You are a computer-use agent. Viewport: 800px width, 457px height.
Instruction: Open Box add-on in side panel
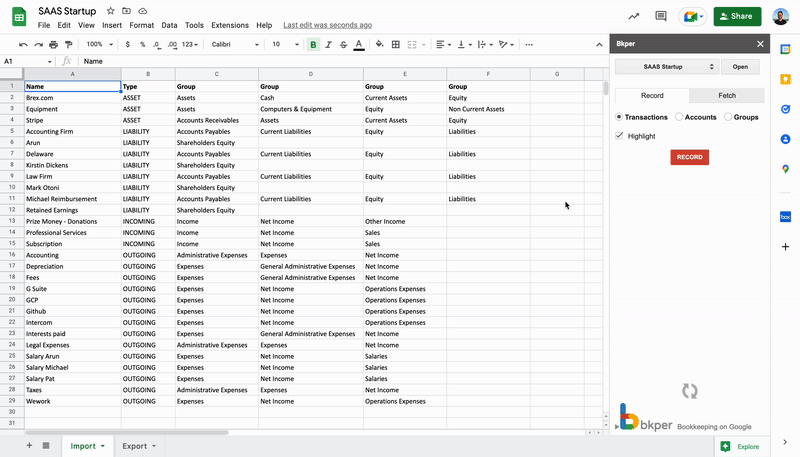coord(785,217)
